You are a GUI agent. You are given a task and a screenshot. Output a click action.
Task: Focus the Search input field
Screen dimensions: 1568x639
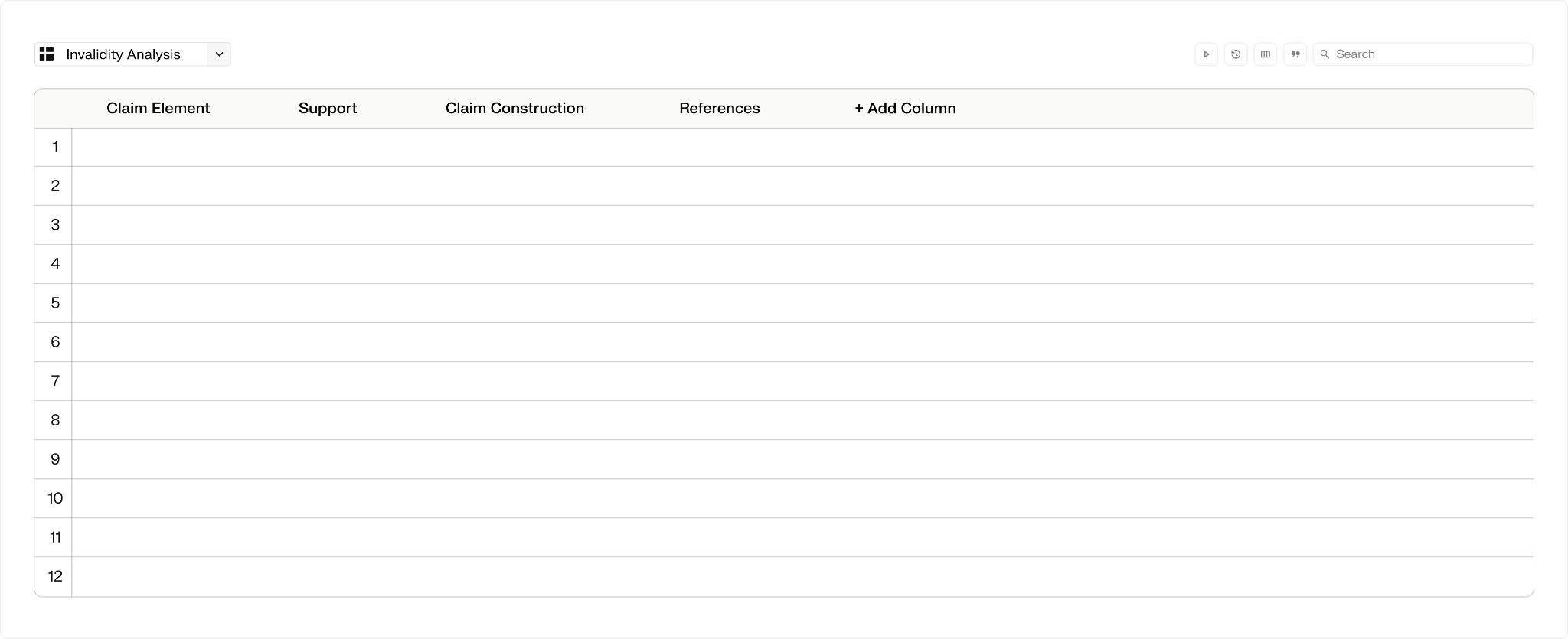[1423, 54]
